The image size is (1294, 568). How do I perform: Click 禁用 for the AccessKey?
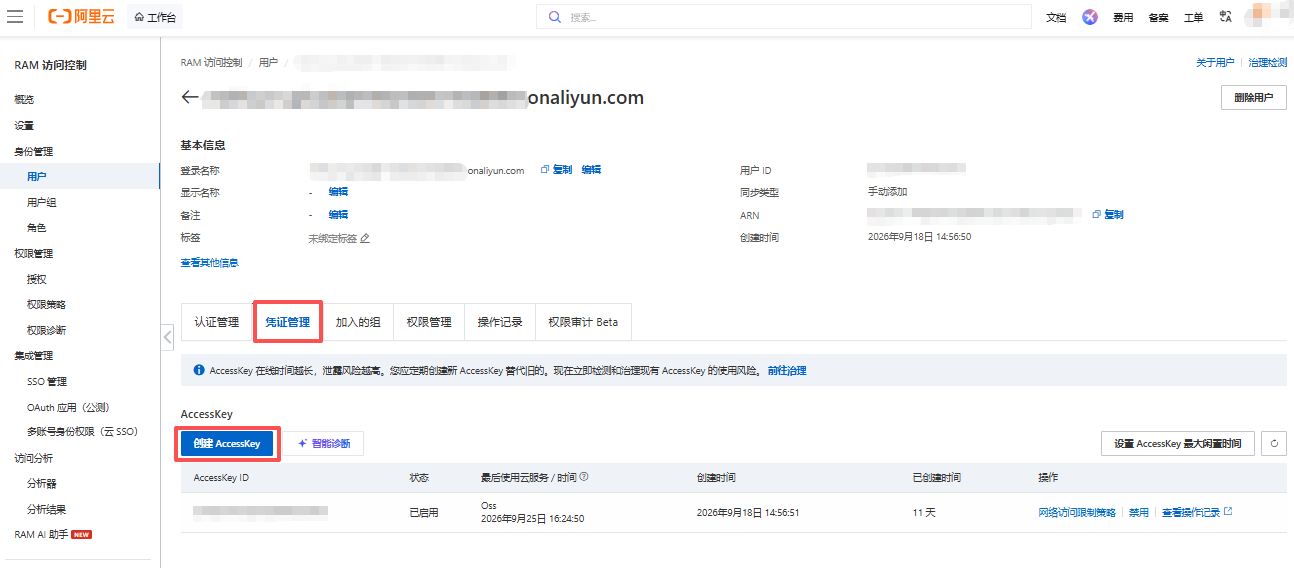pyautogui.click(x=1138, y=512)
